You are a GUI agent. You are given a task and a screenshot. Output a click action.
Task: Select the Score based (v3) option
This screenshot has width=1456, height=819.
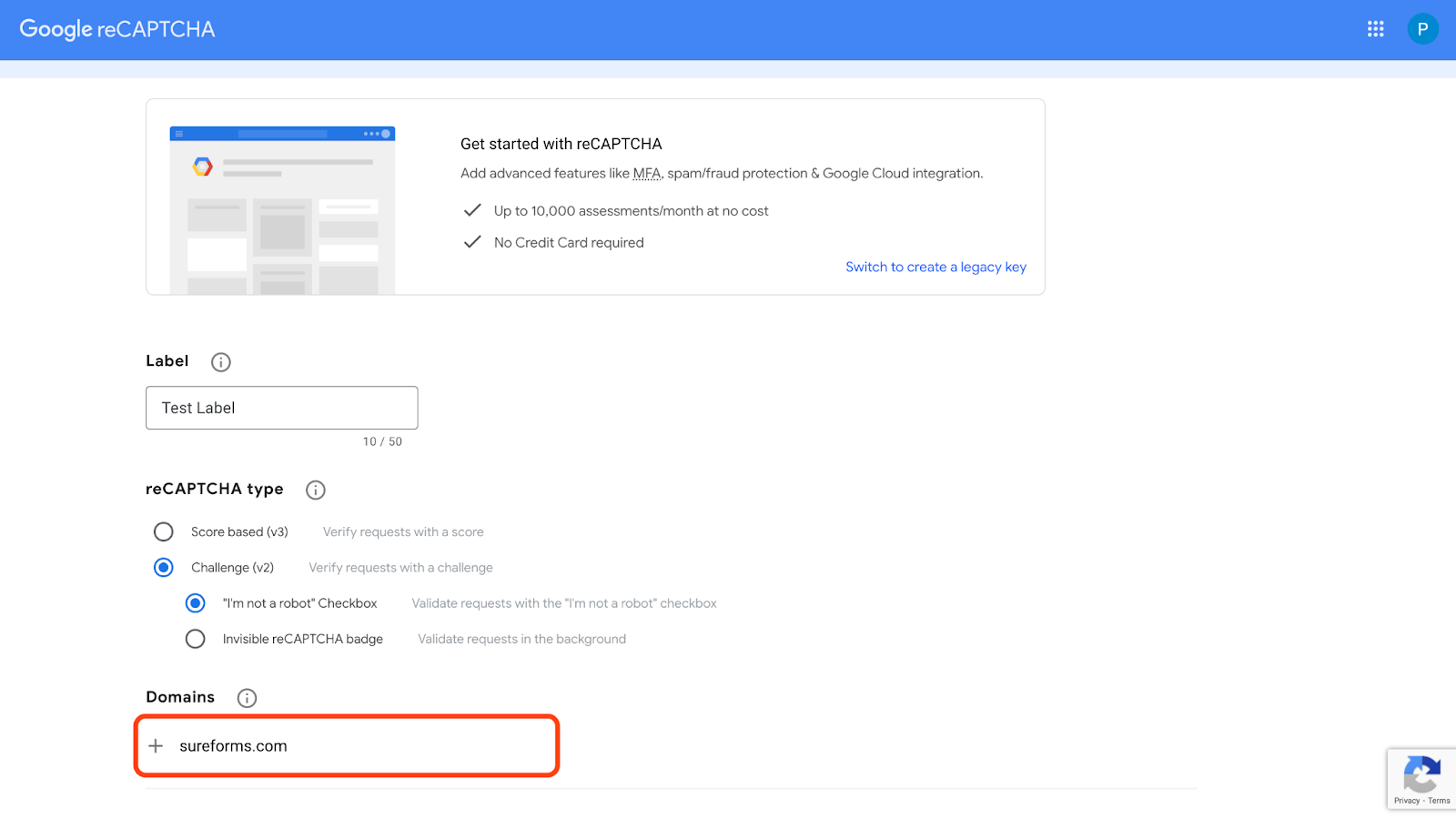[x=163, y=531]
